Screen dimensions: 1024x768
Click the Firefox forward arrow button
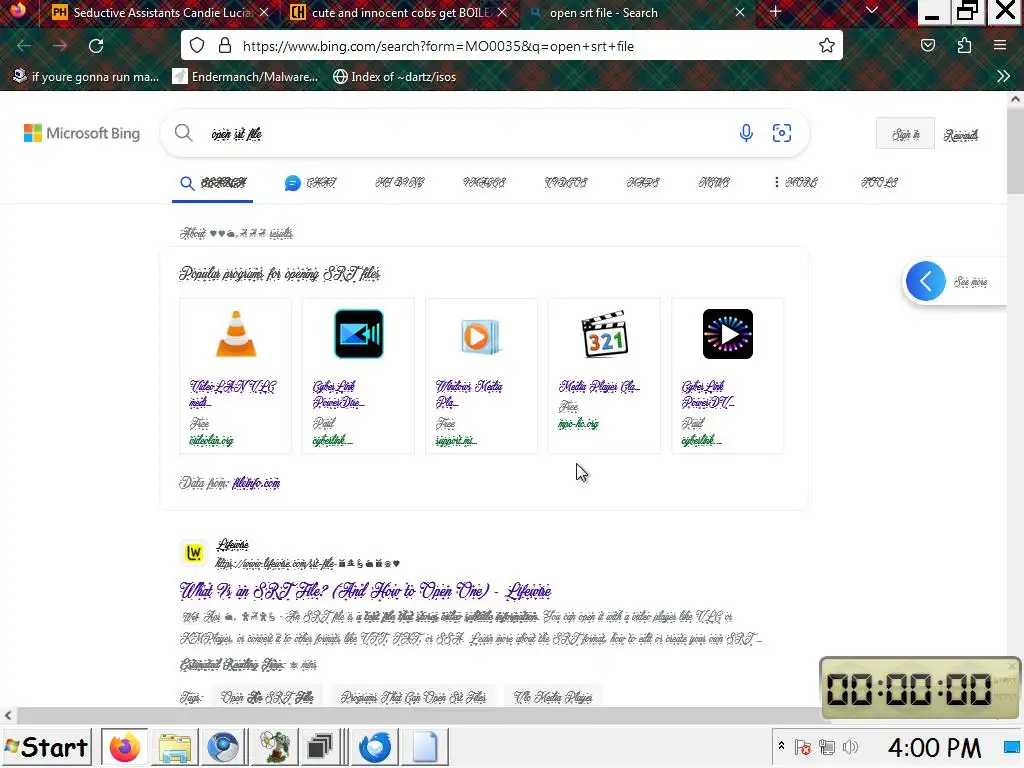tap(60, 46)
